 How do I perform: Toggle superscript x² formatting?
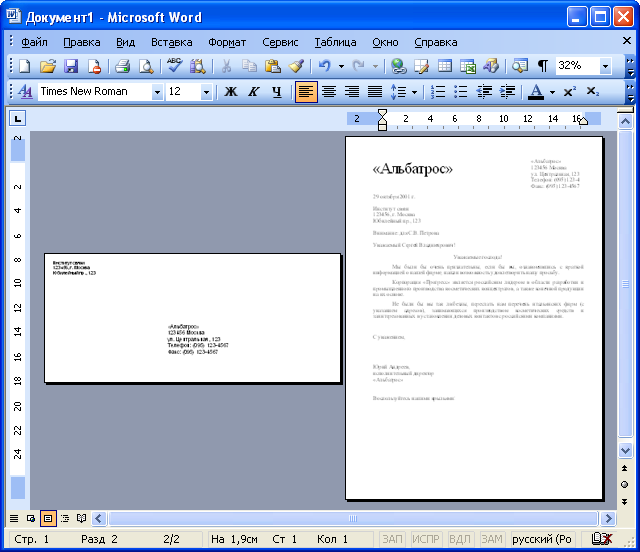(569, 91)
